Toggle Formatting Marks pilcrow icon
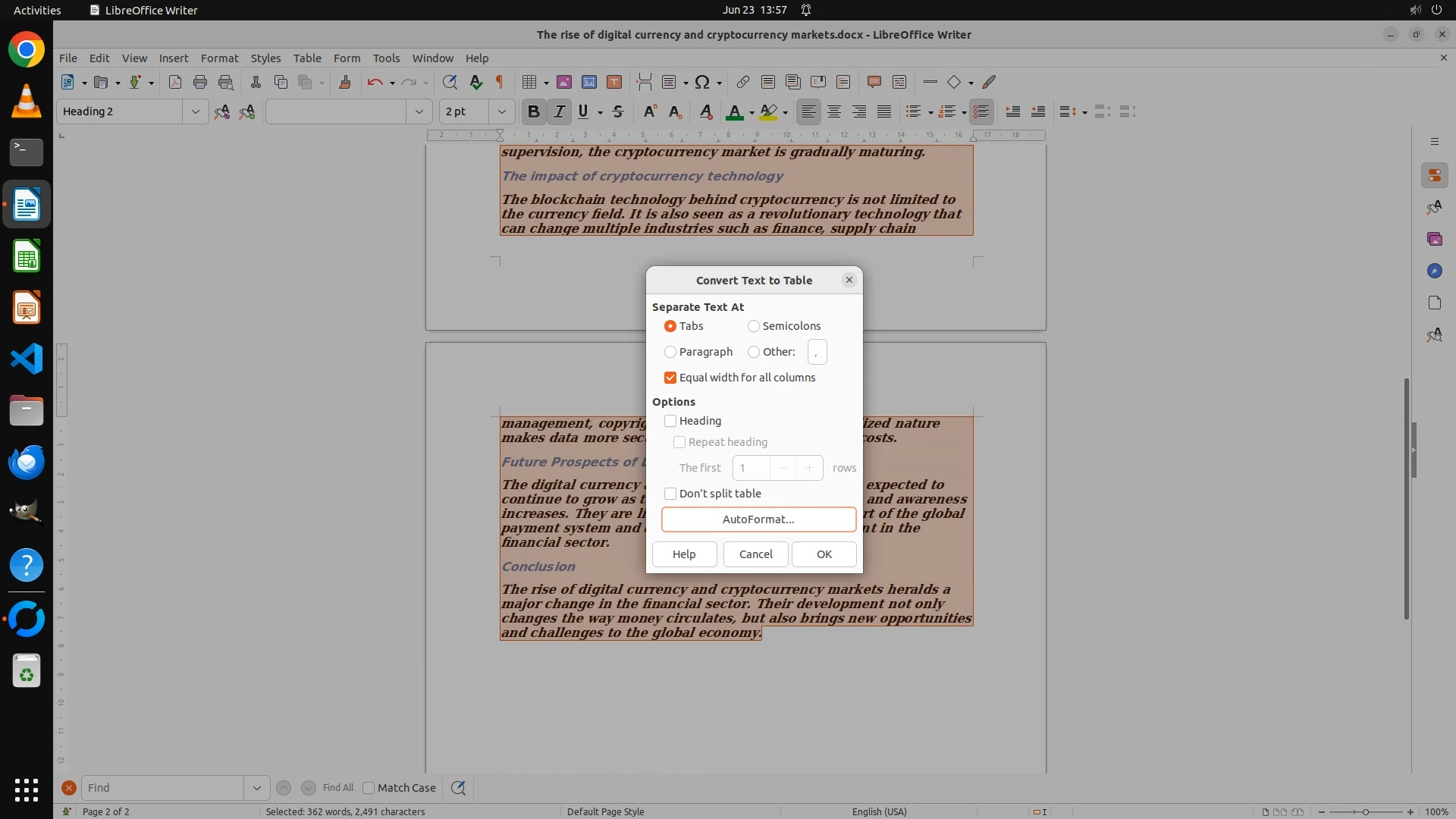This screenshot has width=1456, height=819. [500, 82]
